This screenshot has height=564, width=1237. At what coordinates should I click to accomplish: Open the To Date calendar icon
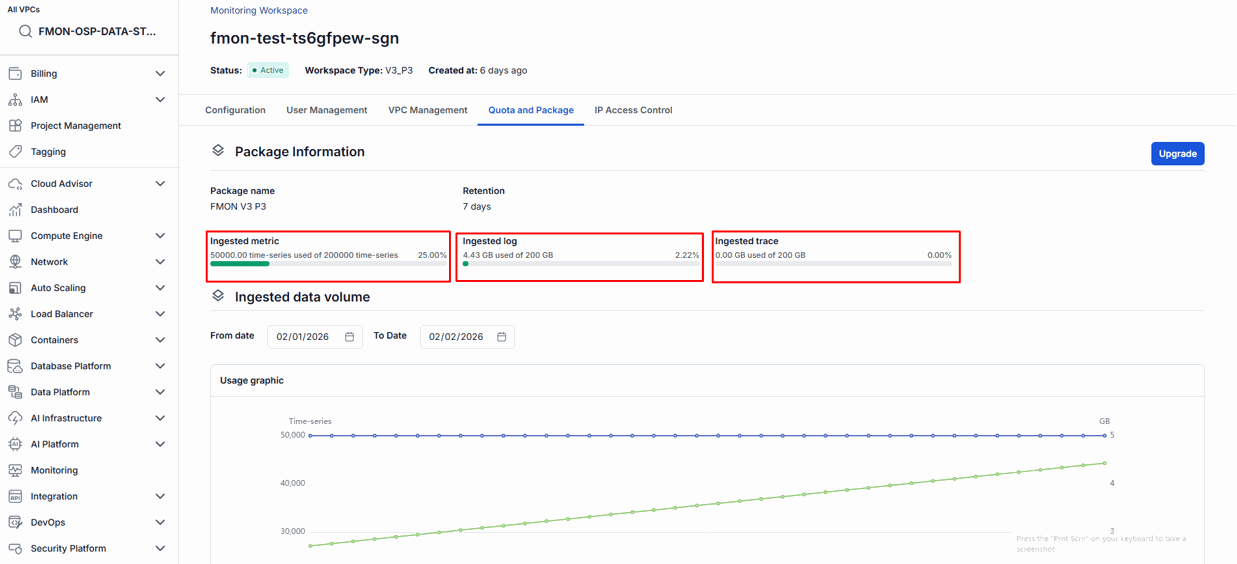coord(502,337)
